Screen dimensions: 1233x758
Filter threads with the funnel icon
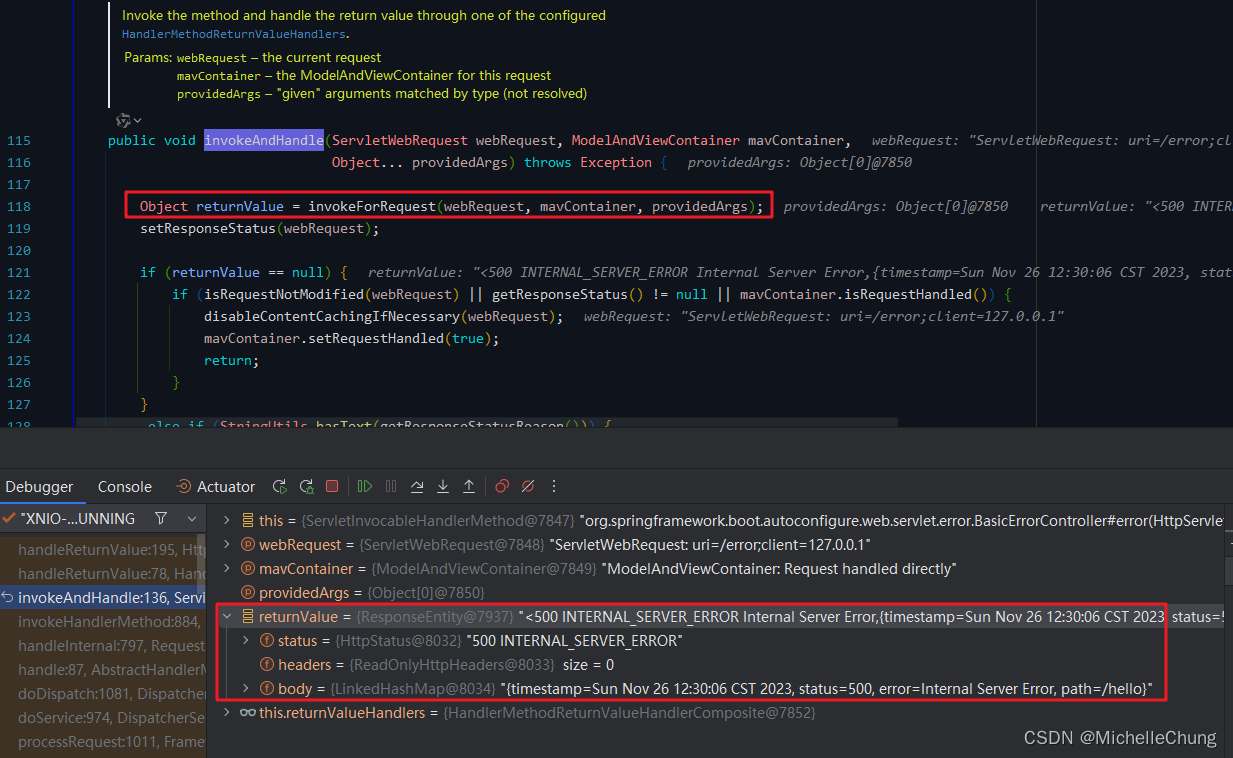click(x=160, y=519)
